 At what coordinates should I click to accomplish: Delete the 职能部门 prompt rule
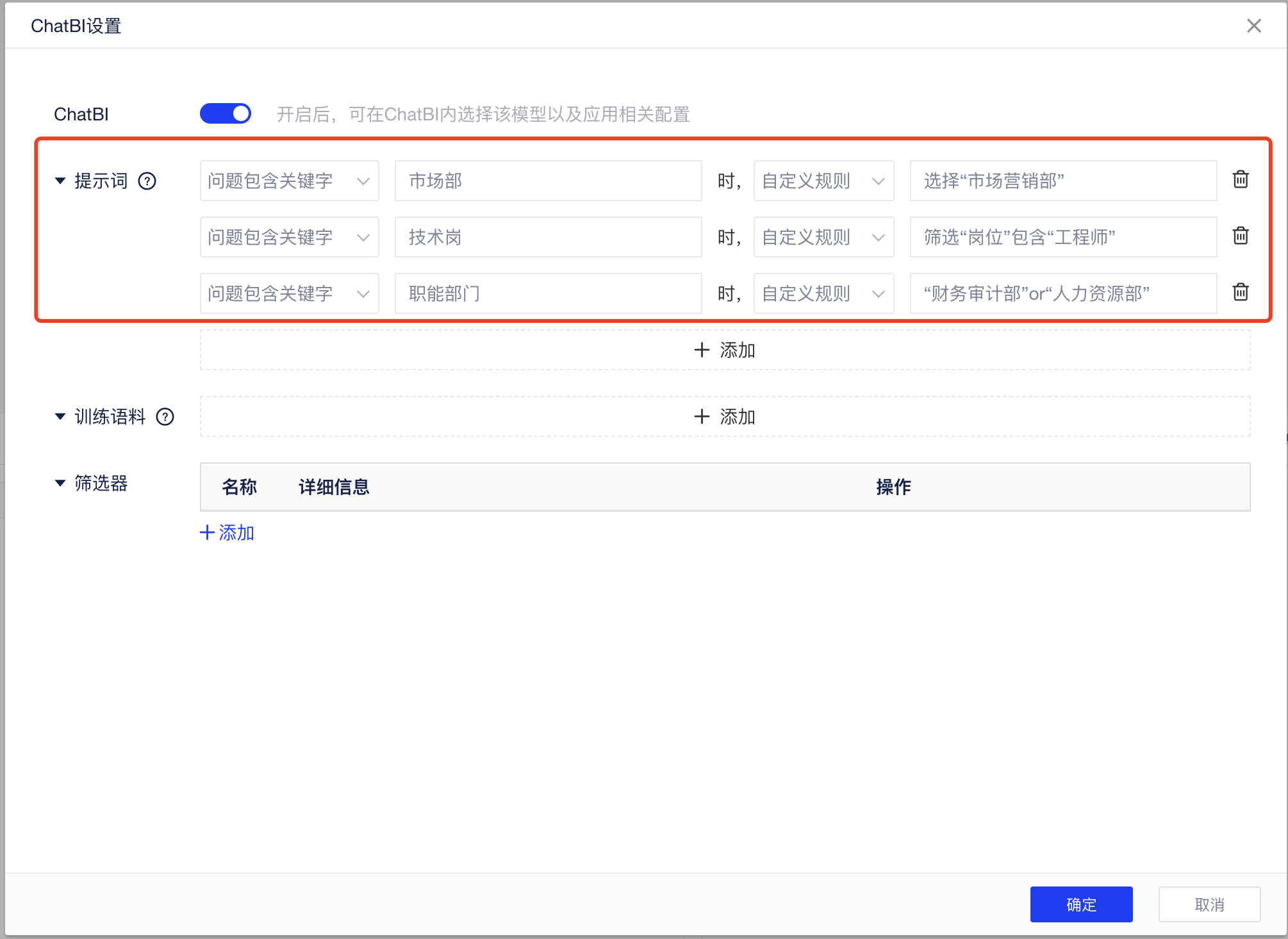tap(1241, 293)
